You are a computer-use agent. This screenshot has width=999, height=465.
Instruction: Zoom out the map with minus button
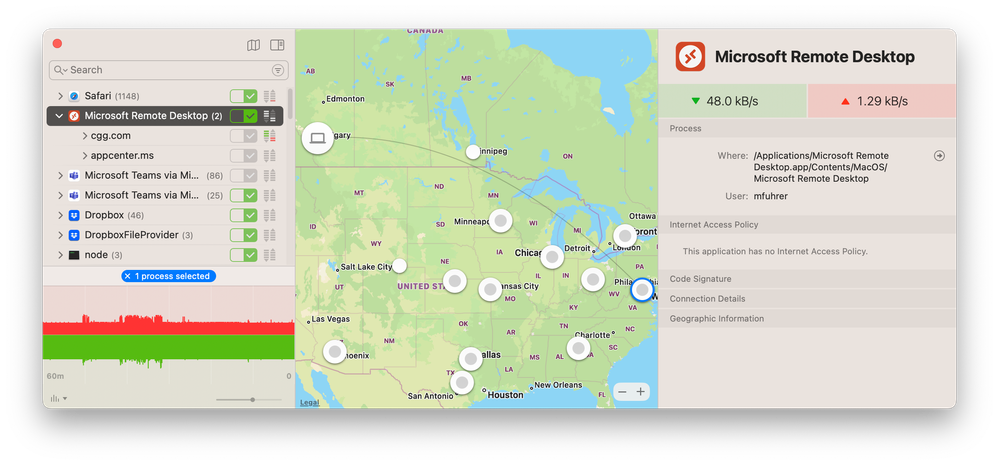(x=622, y=392)
